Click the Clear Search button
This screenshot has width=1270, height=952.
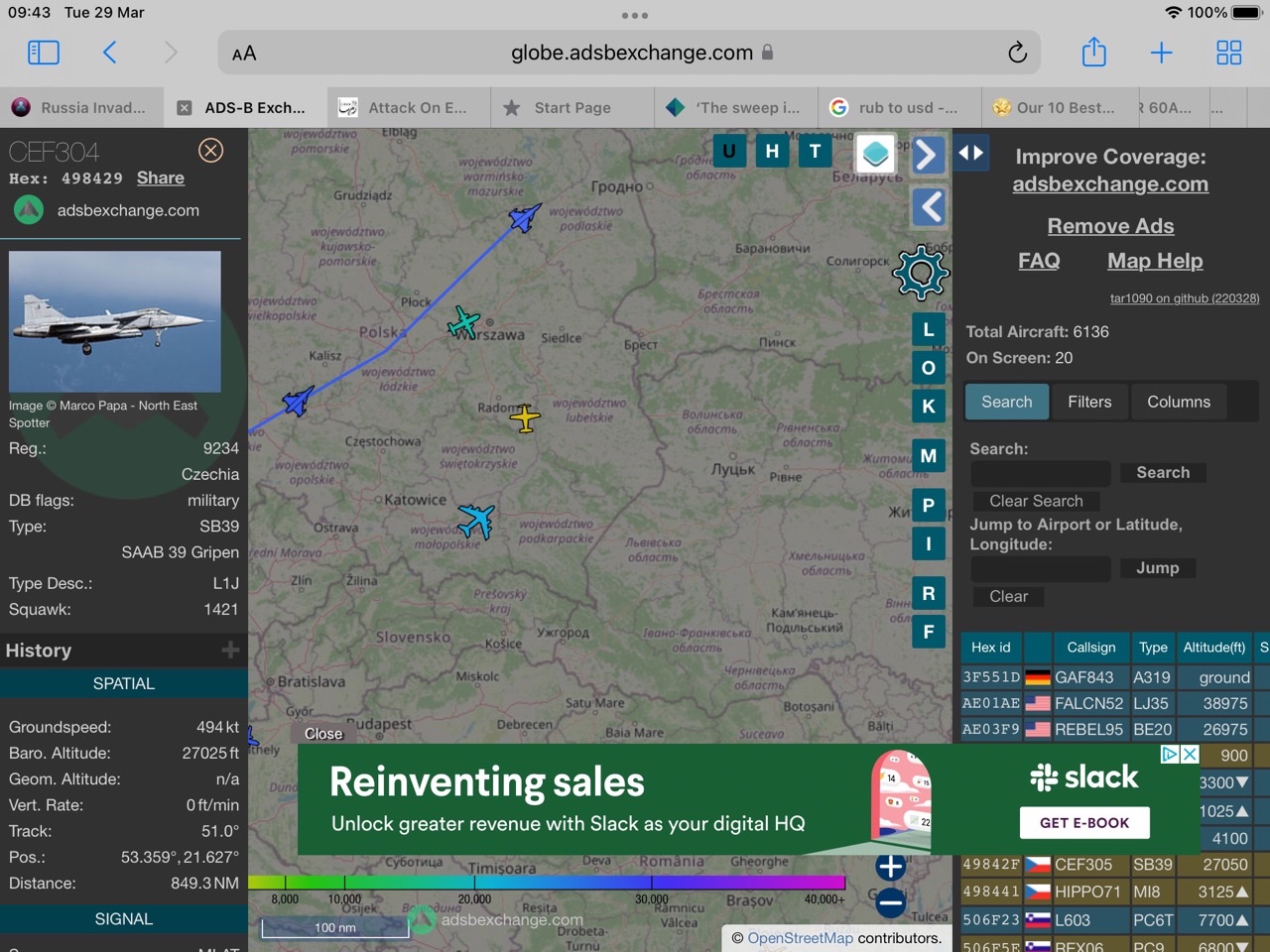coord(1036,501)
